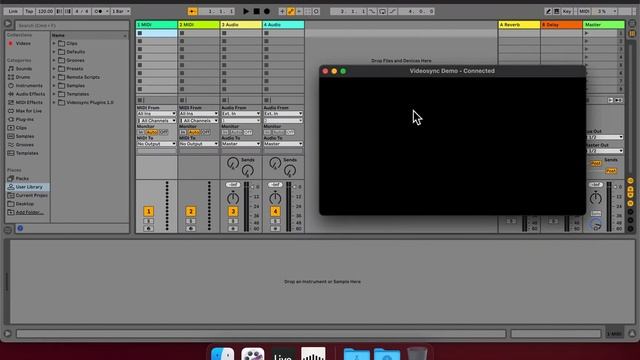This screenshot has width=640, height=360.
Task: Select the Templates category in the sidebar
Action: (x=27, y=153)
